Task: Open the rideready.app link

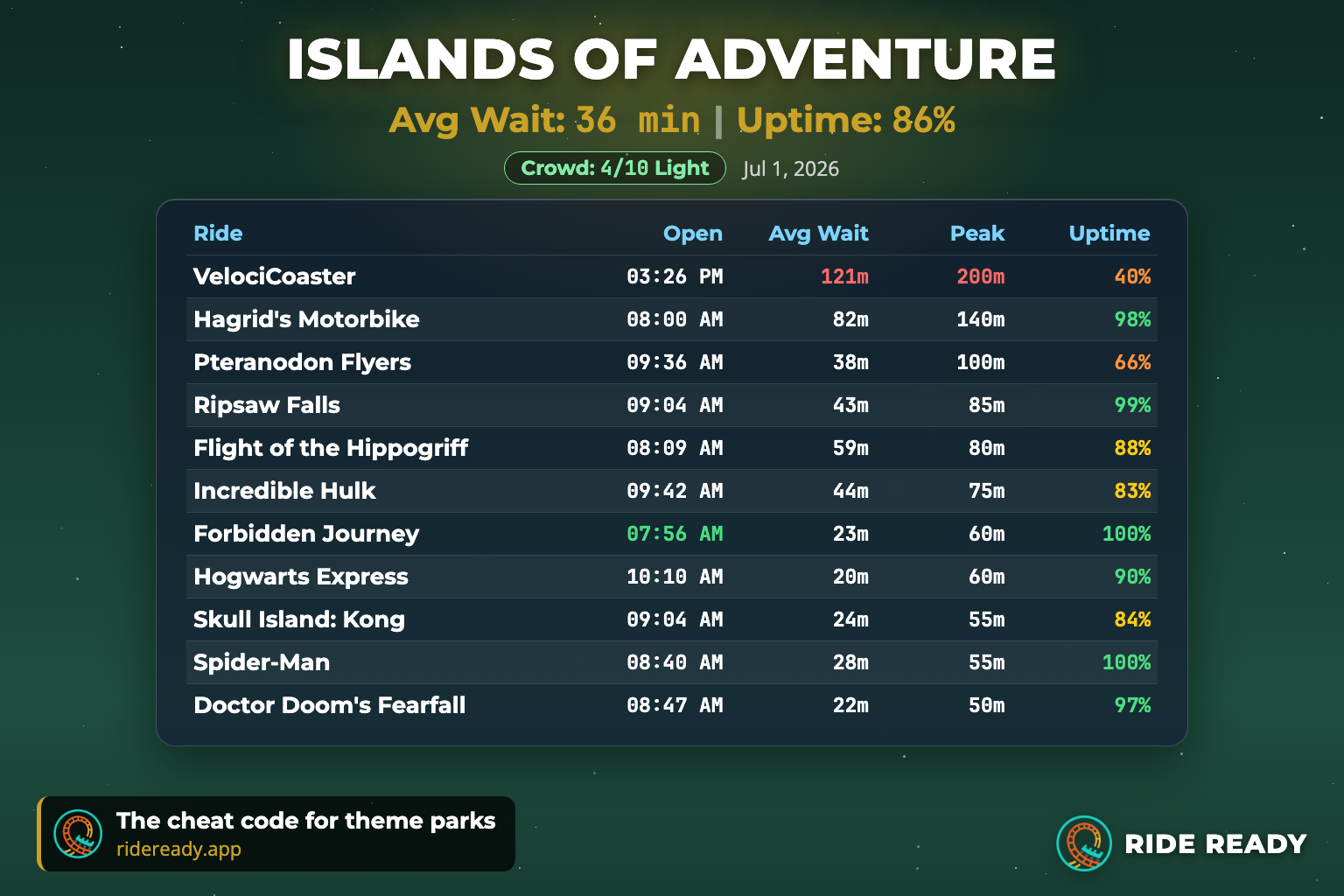Action: pyautogui.click(x=178, y=849)
